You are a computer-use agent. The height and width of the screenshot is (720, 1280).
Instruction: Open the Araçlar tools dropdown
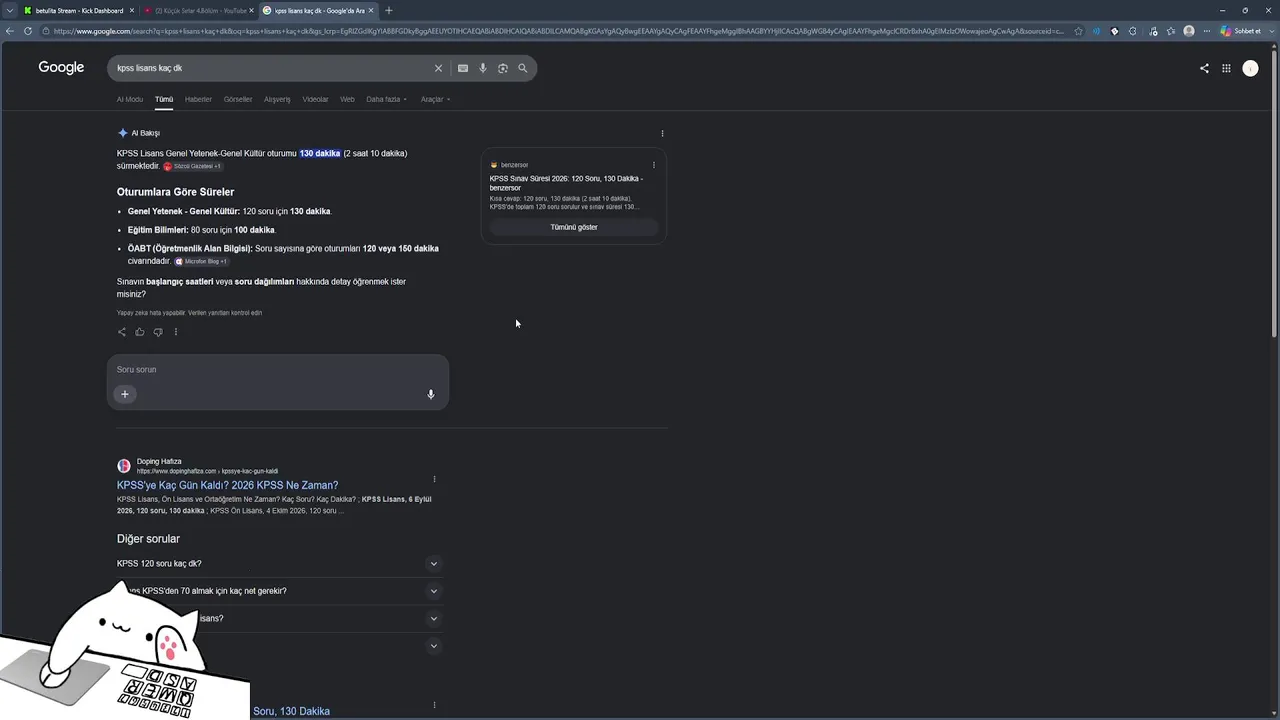435,99
